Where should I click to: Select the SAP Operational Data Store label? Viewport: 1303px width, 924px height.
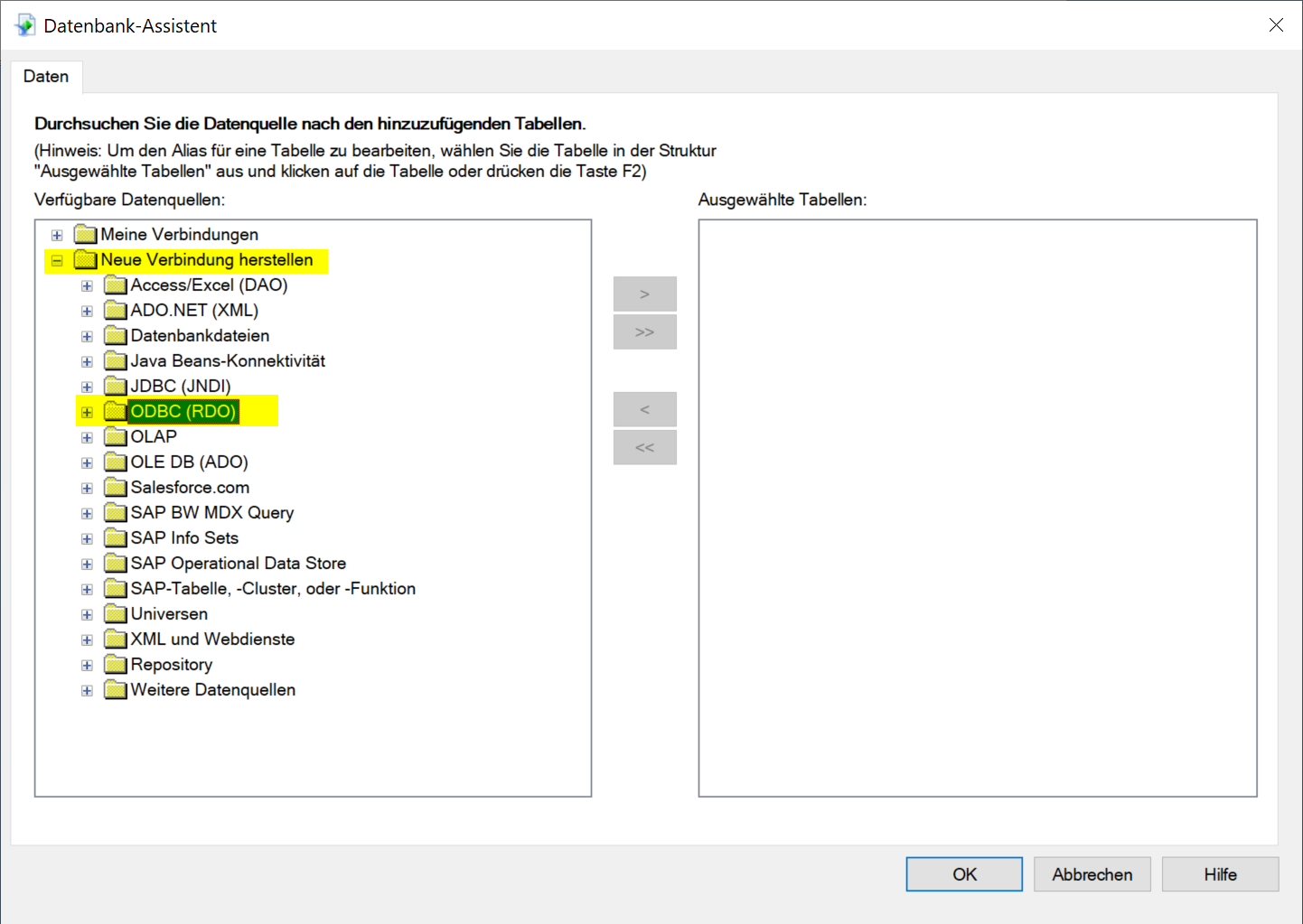(239, 564)
